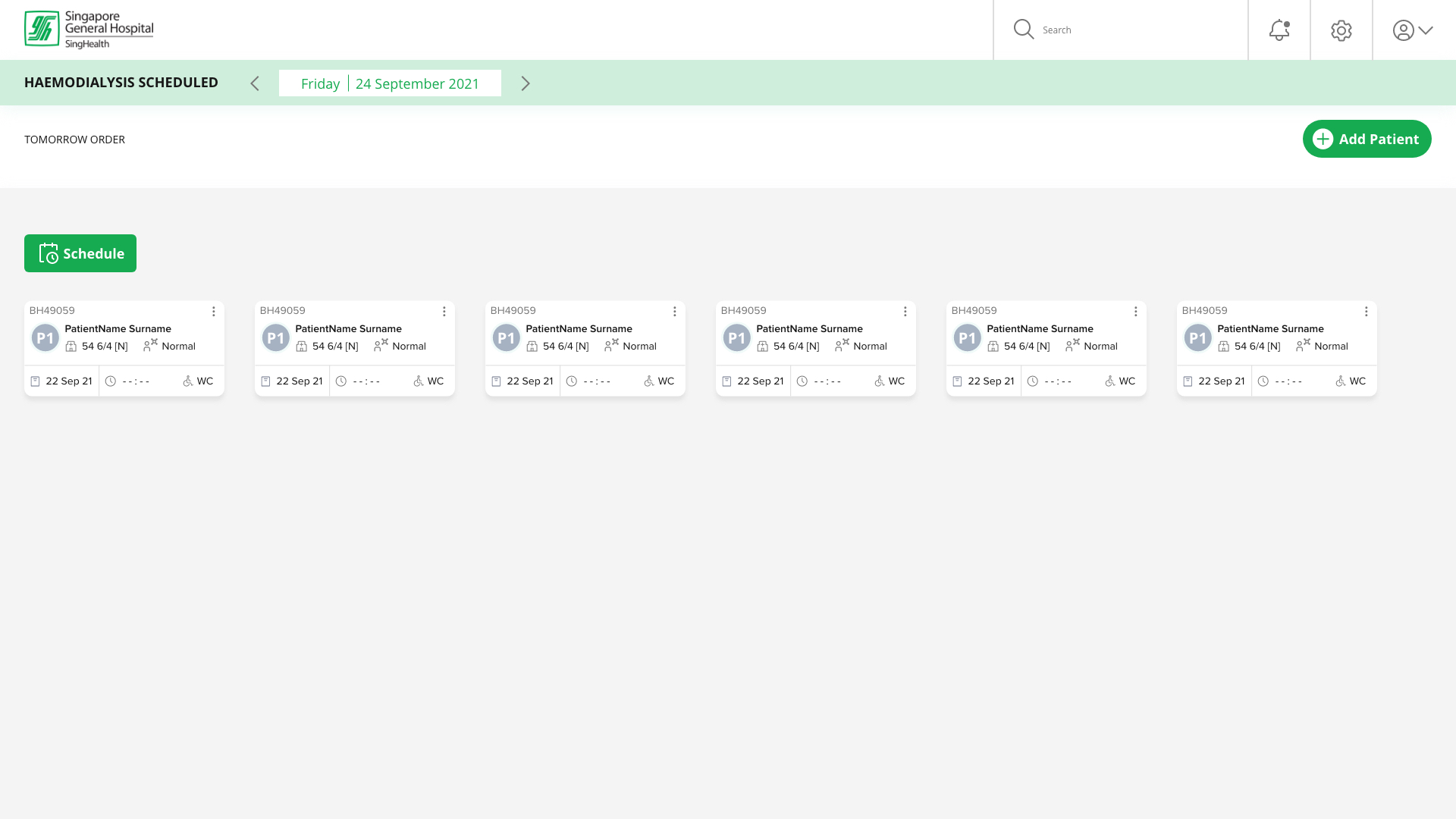Open the Singapore General Hospital logo

click(89, 30)
